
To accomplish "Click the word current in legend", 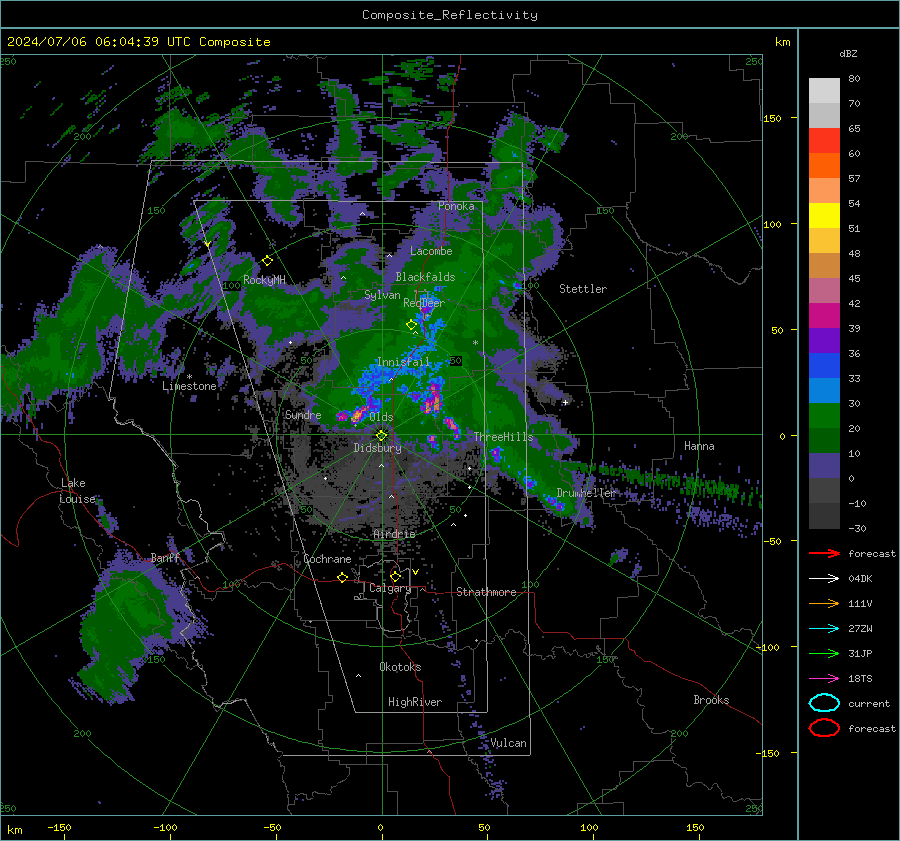I will [869, 703].
